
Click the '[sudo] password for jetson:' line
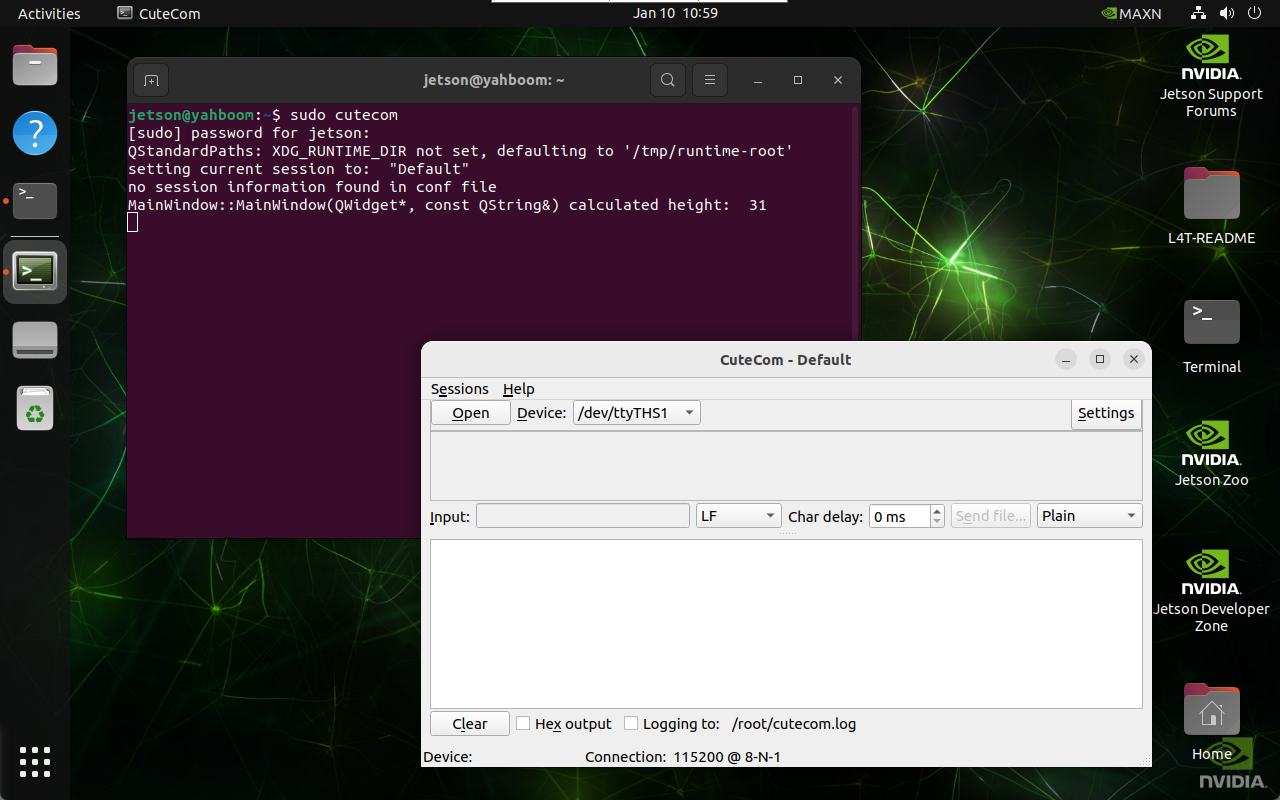coord(249,133)
